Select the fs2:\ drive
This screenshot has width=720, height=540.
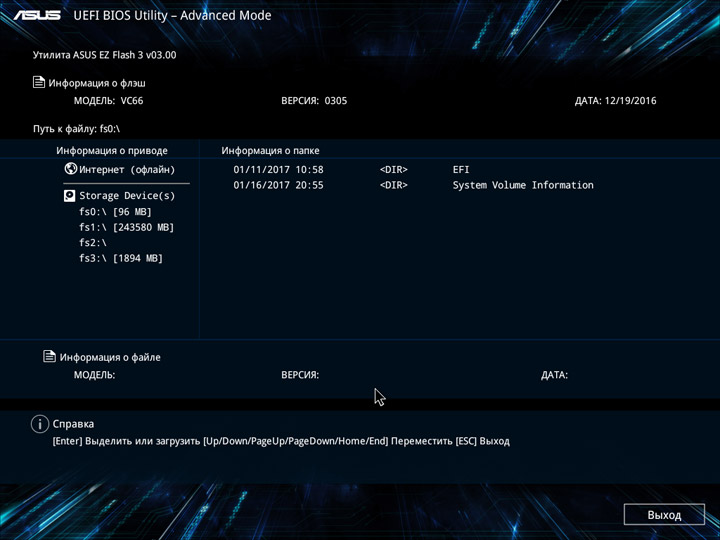click(93, 242)
